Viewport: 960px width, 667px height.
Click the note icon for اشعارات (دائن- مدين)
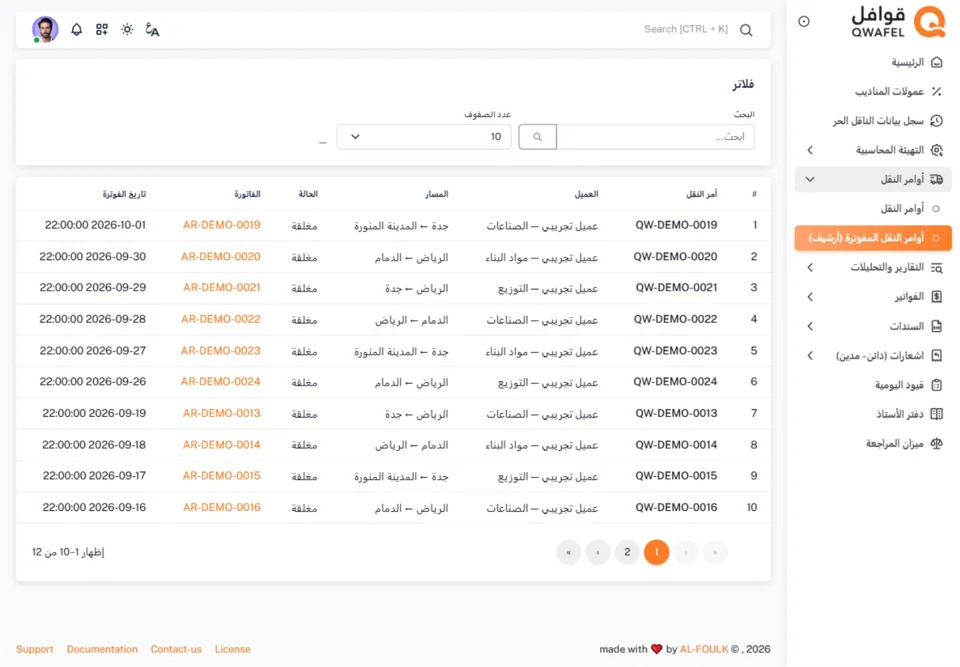tap(936, 356)
